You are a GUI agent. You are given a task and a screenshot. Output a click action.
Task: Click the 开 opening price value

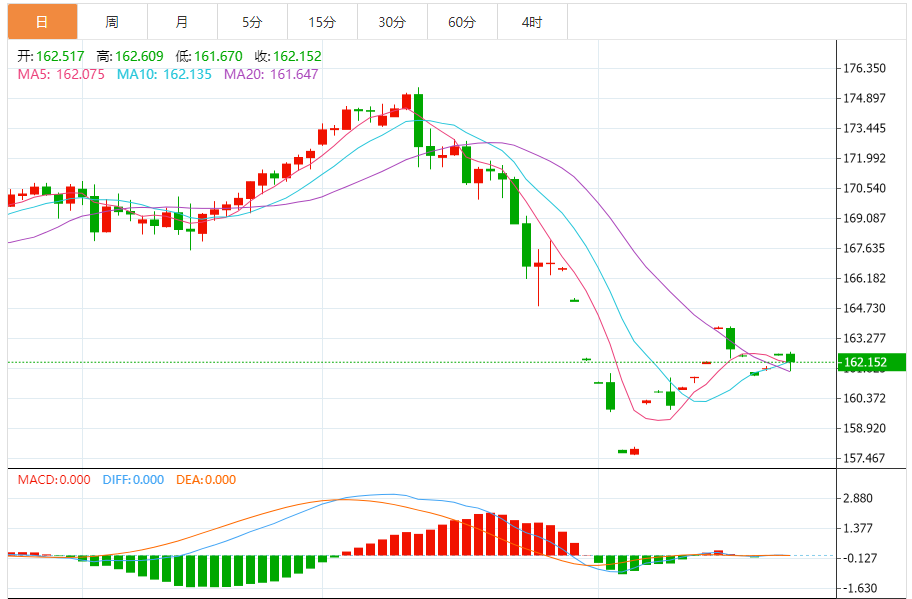60,56
